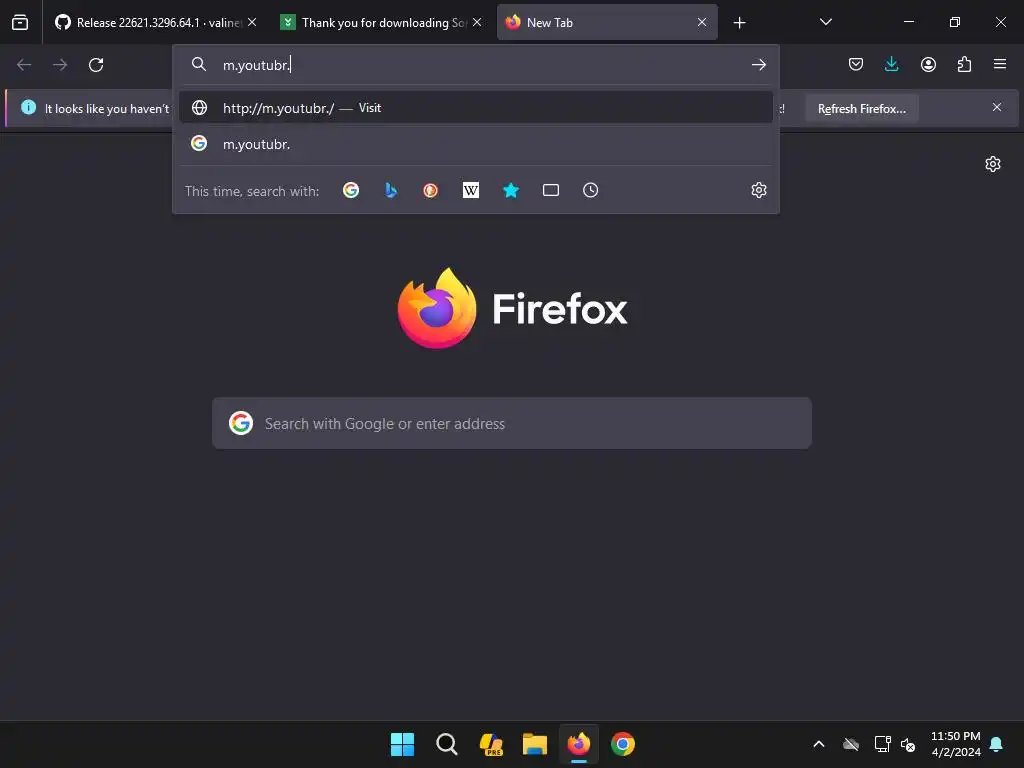The width and height of the screenshot is (1024, 768).
Task: Show hidden system tray icons
Action: tap(818, 744)
